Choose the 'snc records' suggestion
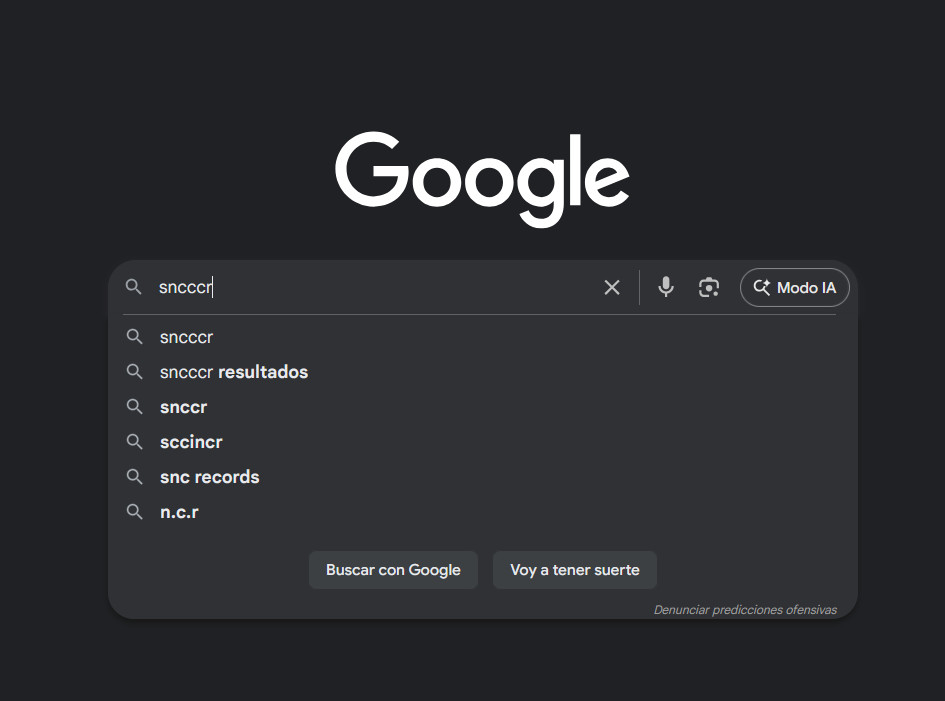945x701 pixels. click(210, 477)
